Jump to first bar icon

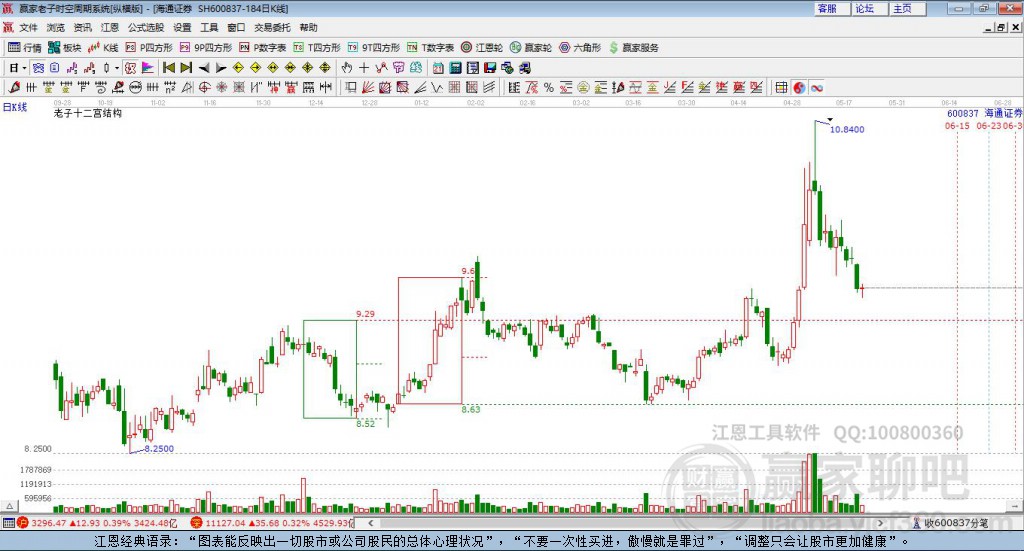coord(169,68)
